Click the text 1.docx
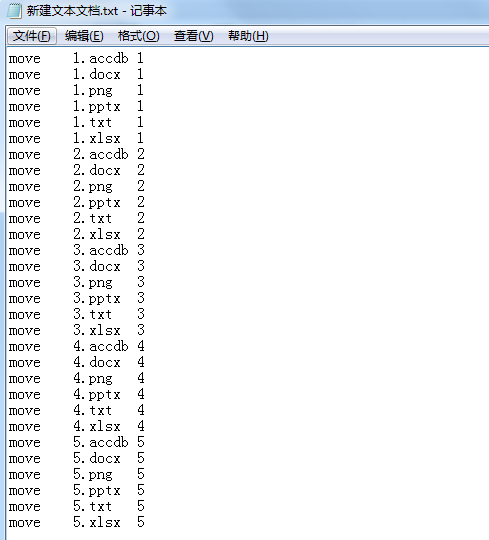The image size is (489, 540). [97, 74]
